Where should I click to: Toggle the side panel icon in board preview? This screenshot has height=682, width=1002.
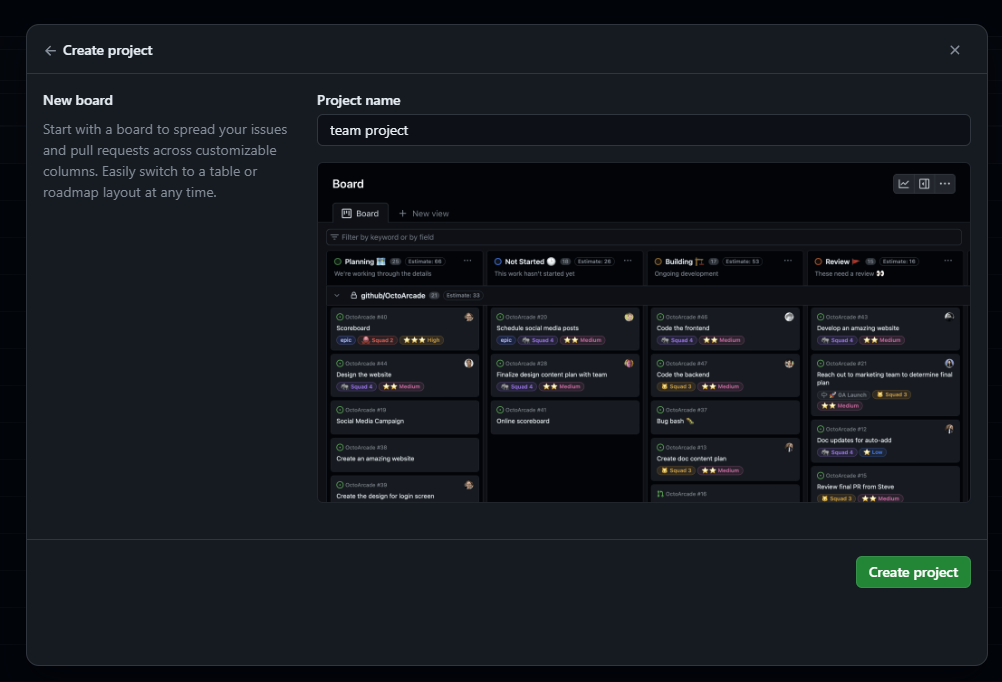click(924, 184)
